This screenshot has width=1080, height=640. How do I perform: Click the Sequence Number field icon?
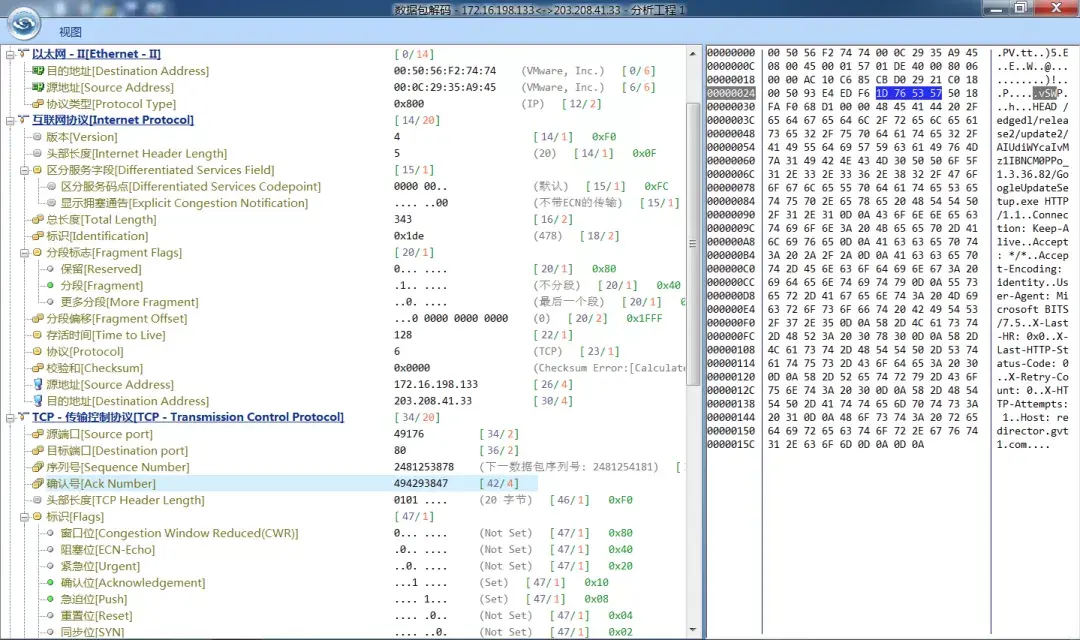point(38,467)
